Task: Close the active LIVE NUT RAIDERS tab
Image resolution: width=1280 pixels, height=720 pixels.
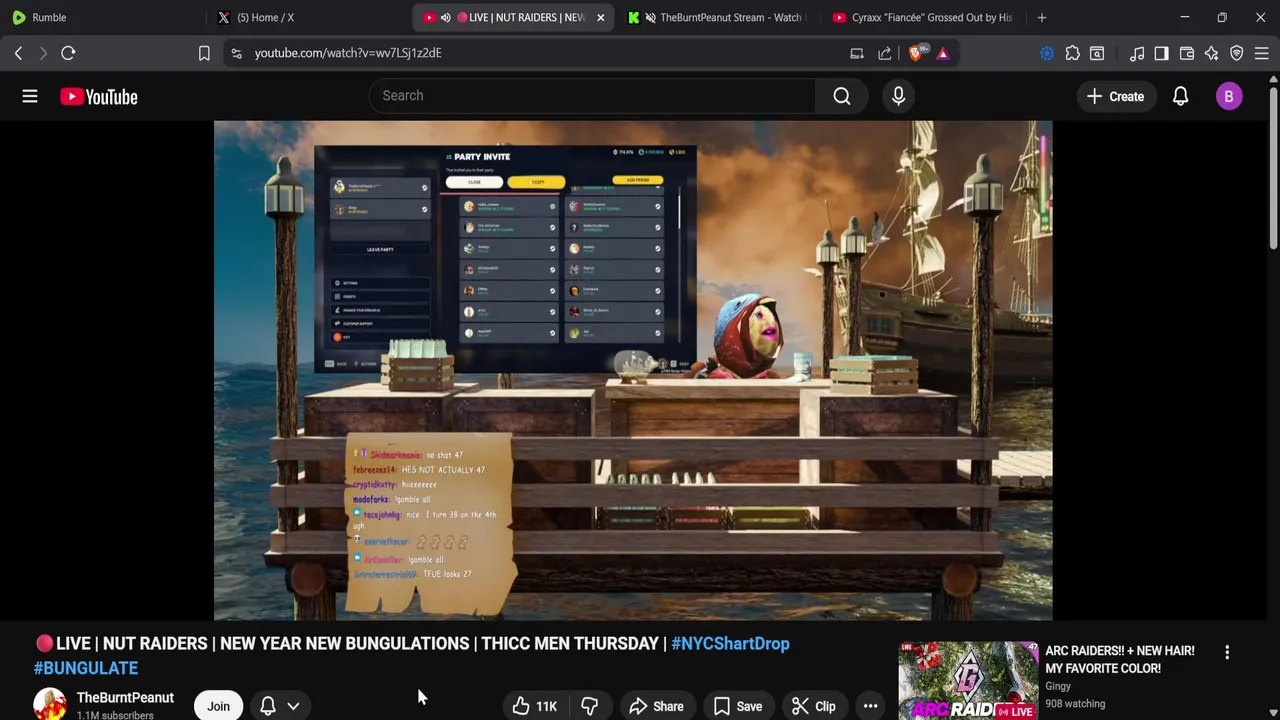Action: pos(600,17)
